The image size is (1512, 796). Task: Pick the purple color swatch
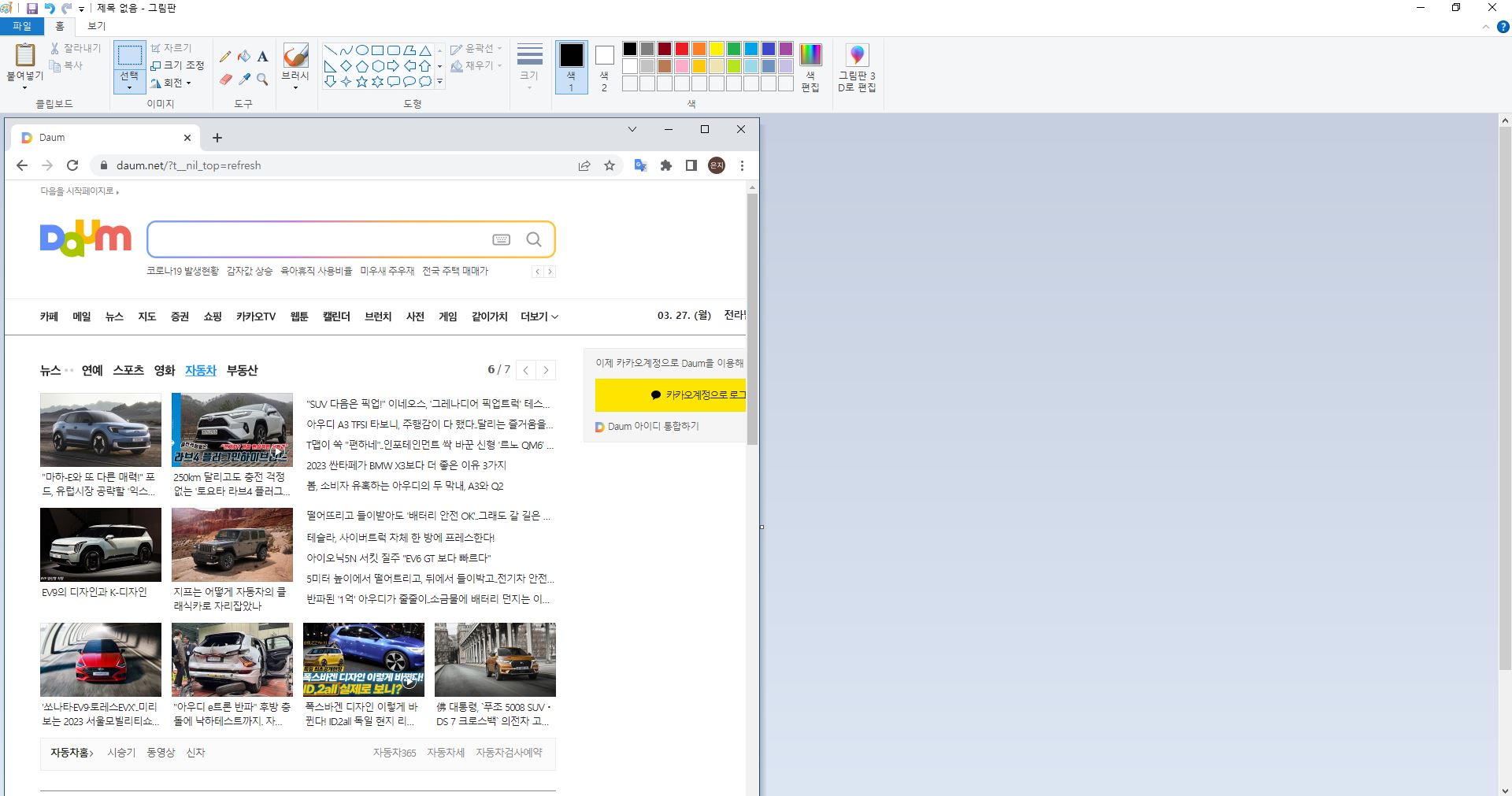[786, 49]
